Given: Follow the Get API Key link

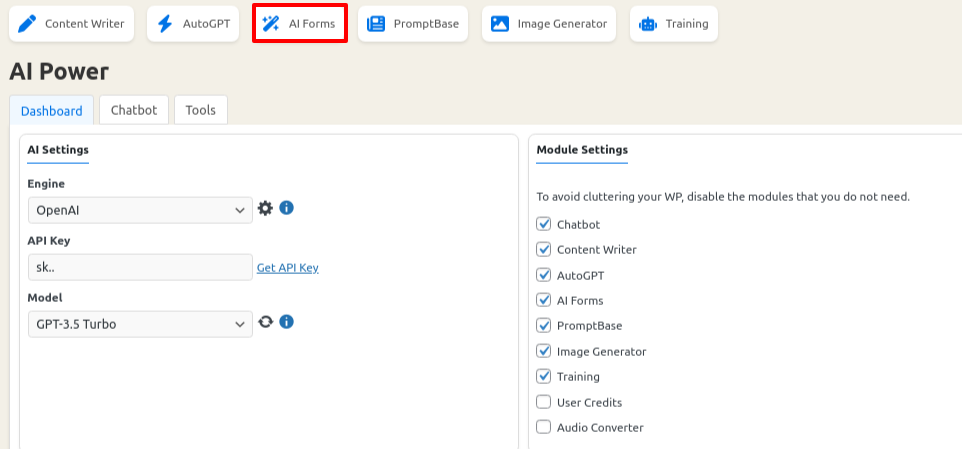Looking at the screenshot, I should (288, 268).
